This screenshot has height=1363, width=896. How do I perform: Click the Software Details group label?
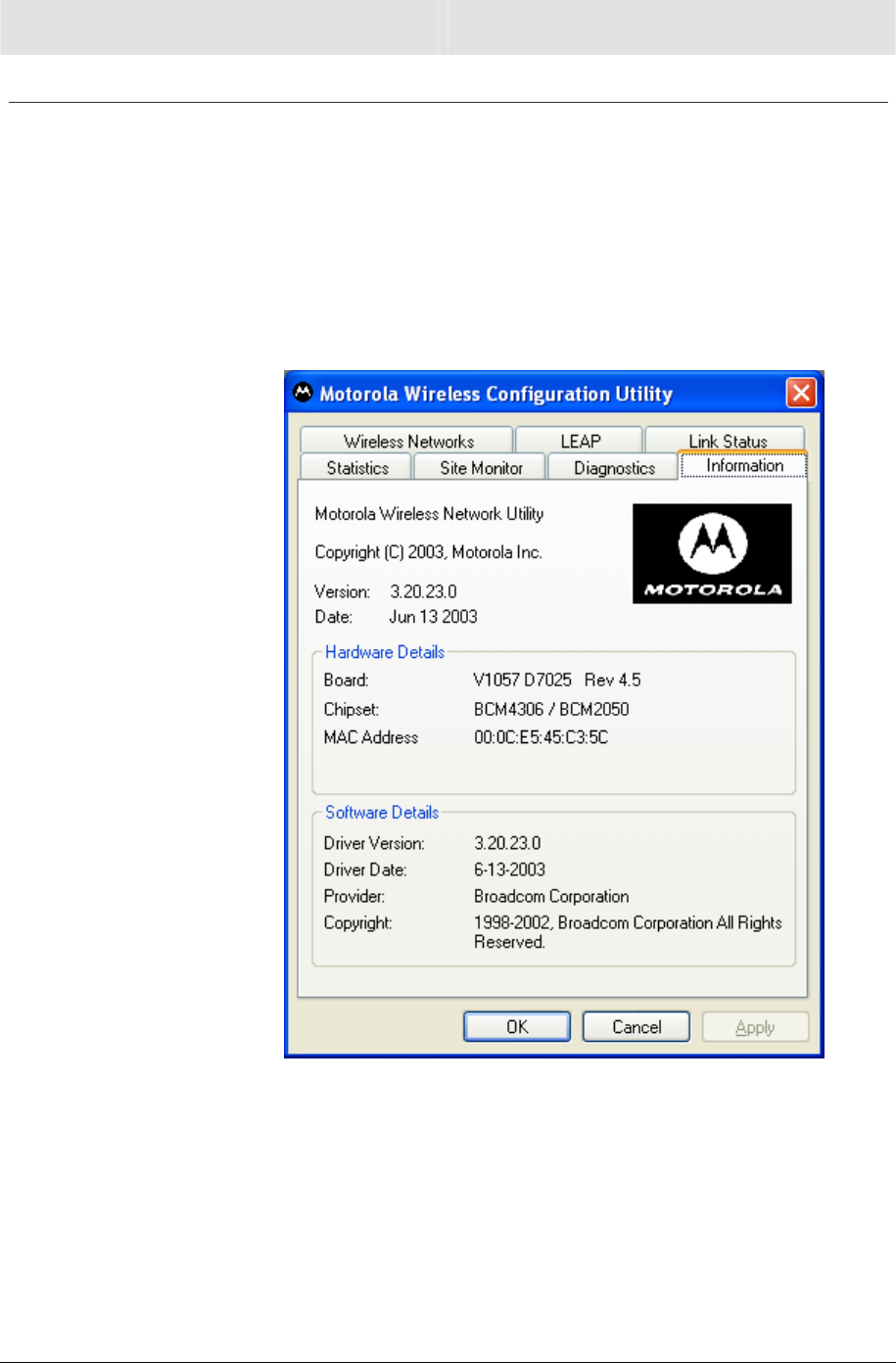click(x=382, y=812)
